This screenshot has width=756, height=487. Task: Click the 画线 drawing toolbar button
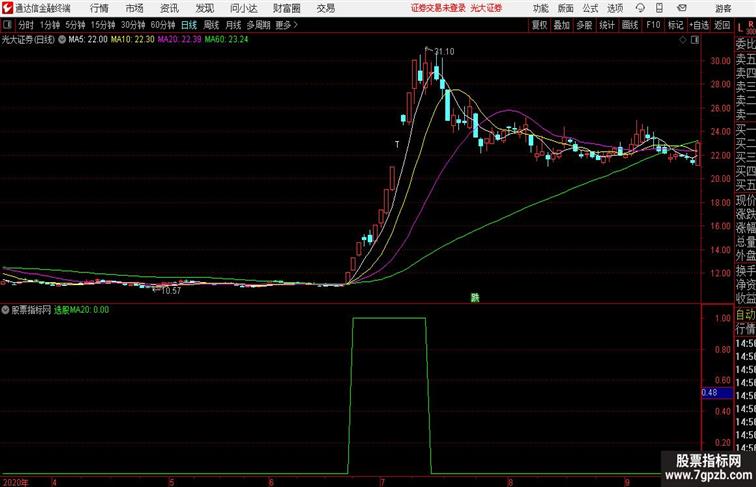pyautogui.click(x=630, y=25)
